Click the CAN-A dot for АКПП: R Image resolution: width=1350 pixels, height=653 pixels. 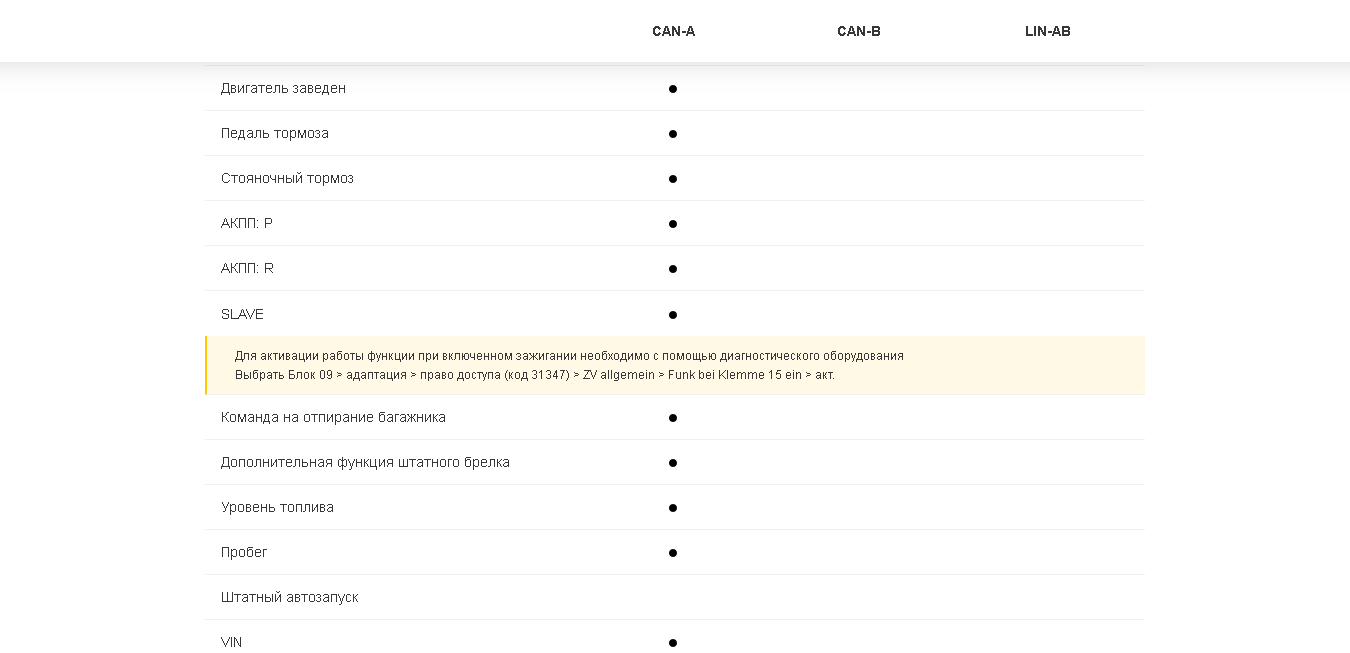tap(673, 269)
